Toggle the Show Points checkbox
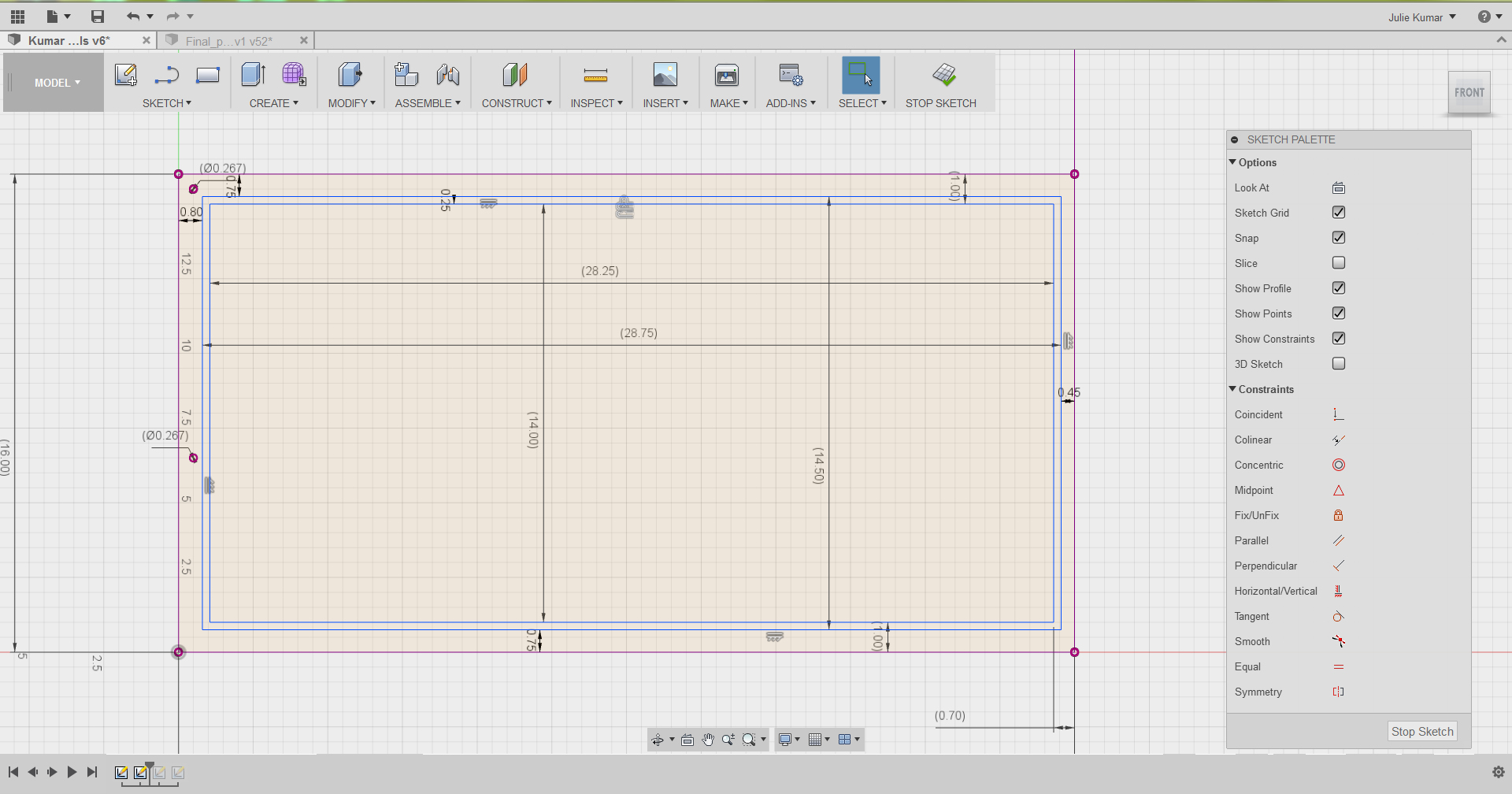The width and height of the screenshot is (1512, 794). tap(1339, 314)
